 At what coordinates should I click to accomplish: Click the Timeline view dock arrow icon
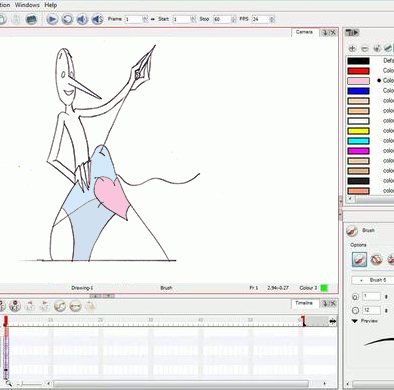[x=325, y=303]
